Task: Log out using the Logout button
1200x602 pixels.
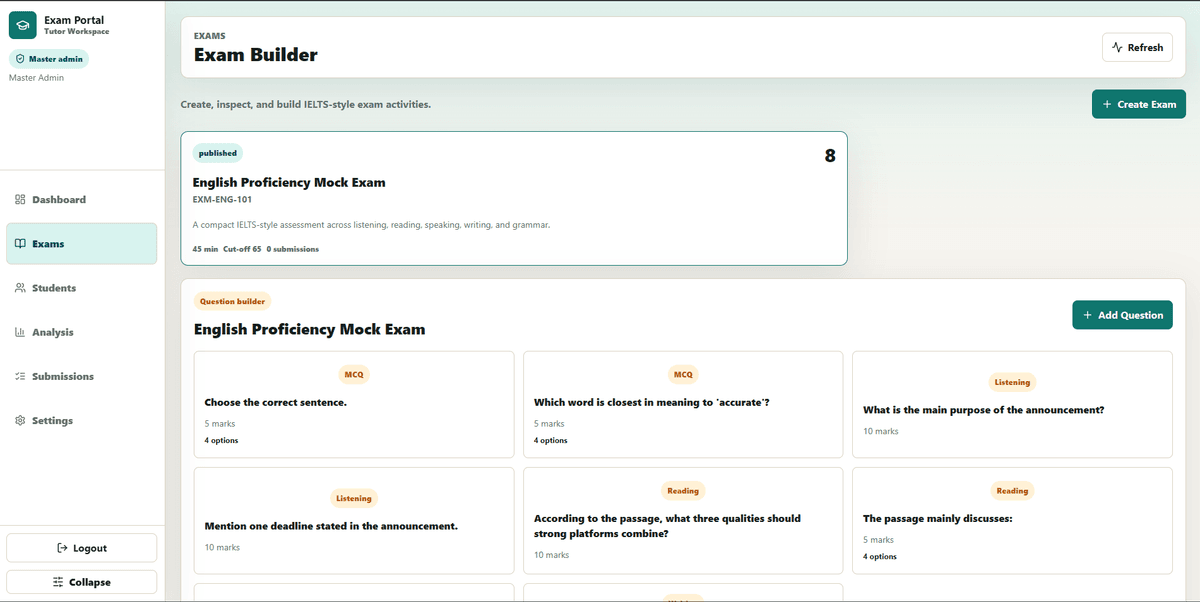Action: tap(81, 548)
